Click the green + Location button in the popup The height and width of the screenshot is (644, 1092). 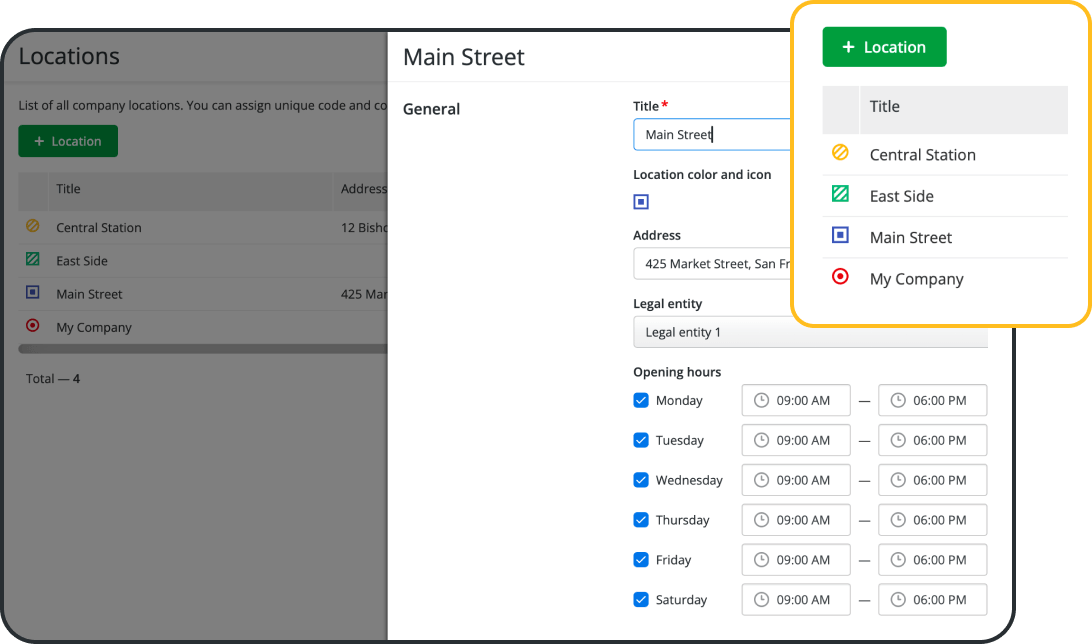pos(884,46)
